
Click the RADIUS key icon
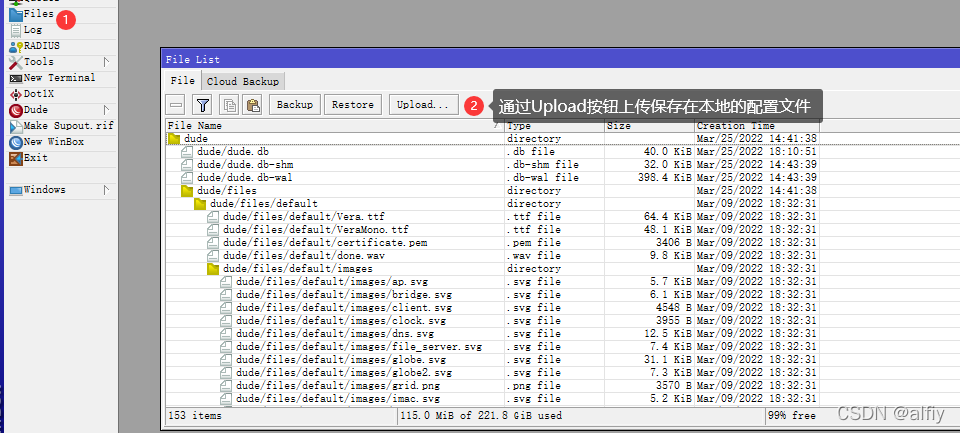pyautogui.click(x=15, y=47)
